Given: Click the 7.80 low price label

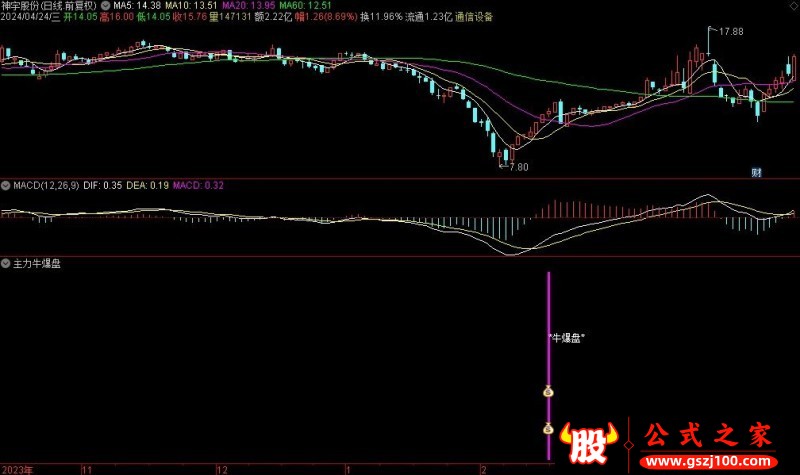Looking at the screenshot, I should [519, 167].
